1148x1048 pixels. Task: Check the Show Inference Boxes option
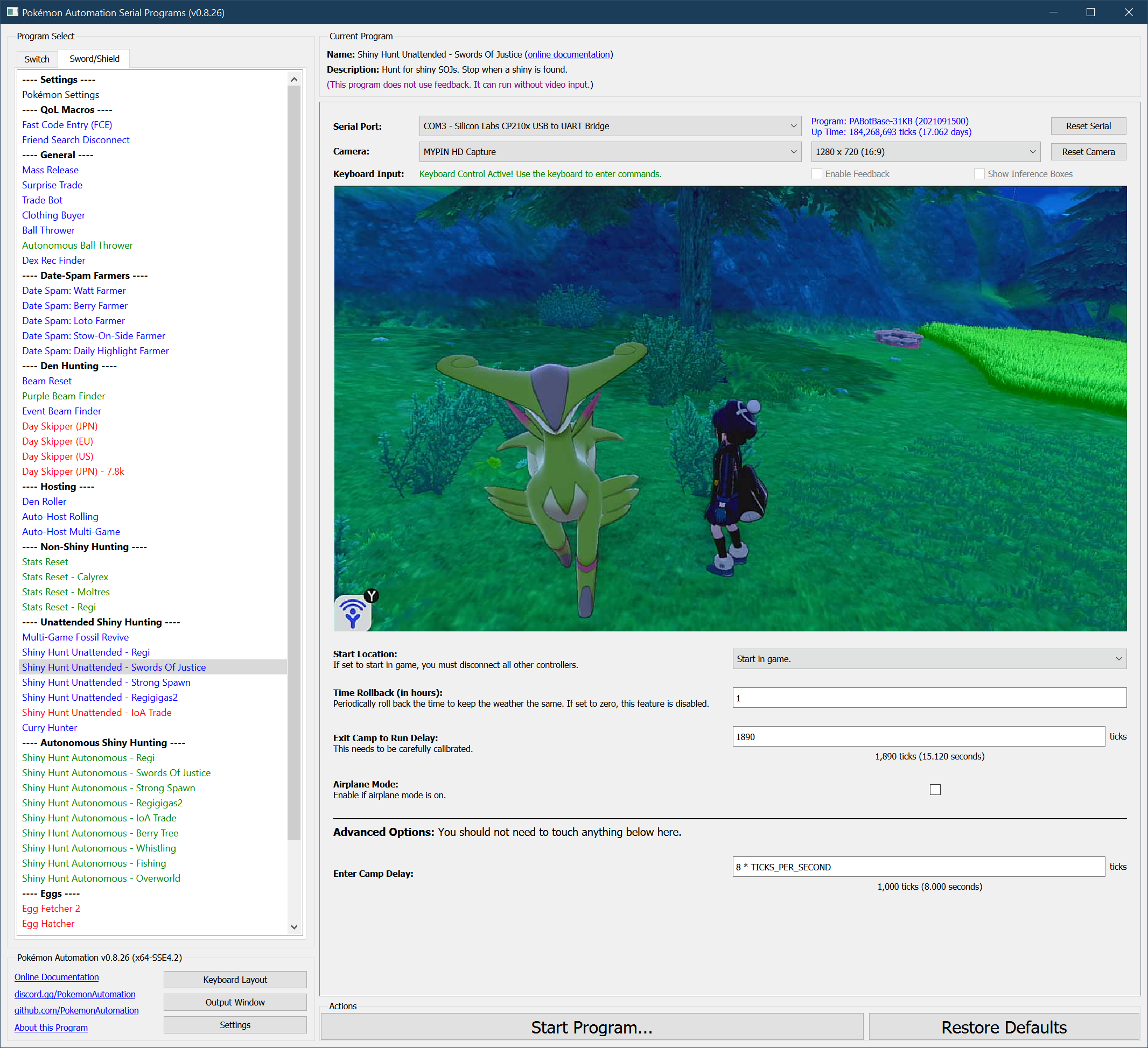coord(979,174)
